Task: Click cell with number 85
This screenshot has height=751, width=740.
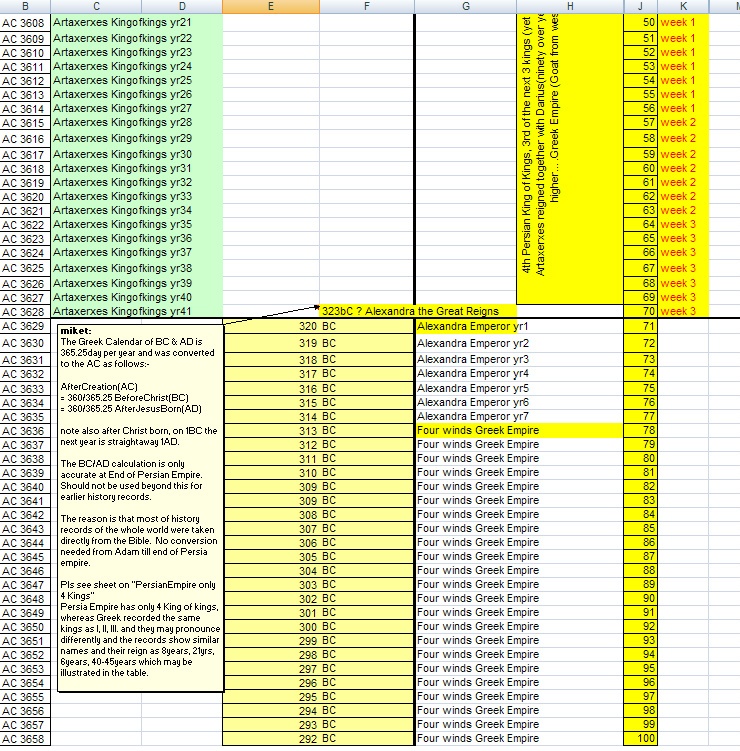Action: pyautogui.click(x=640, y=528)
